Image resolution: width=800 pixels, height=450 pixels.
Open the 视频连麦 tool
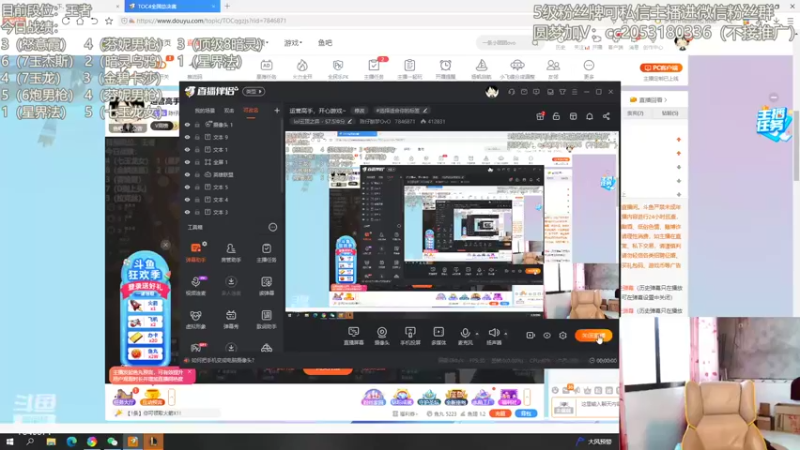195,286
